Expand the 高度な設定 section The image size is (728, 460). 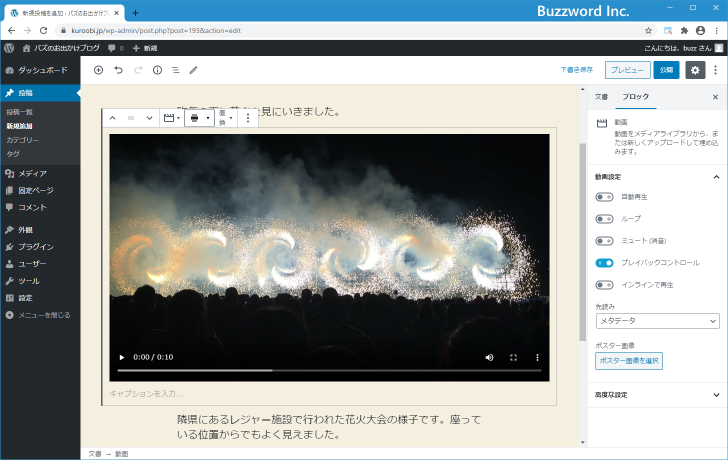(656, 394)
